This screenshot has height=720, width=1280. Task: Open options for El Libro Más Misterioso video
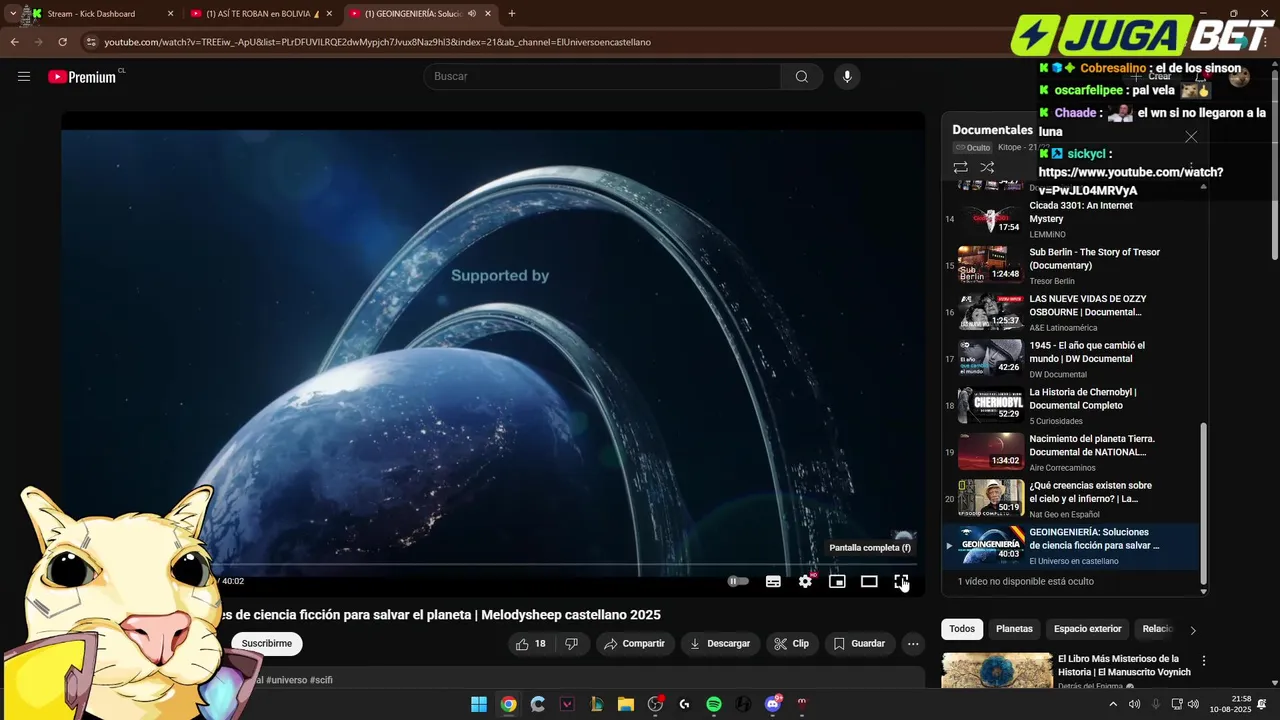[x=1204, y=661]
